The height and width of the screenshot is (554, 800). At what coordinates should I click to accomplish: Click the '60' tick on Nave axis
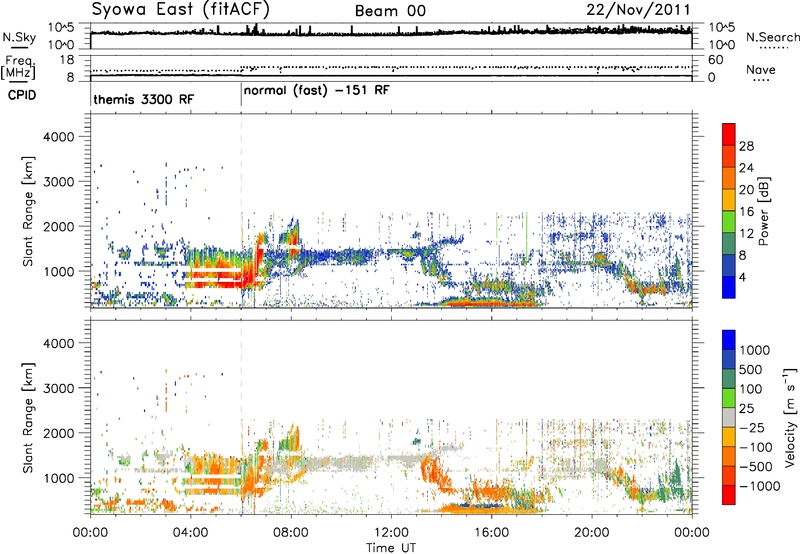tap(715, 60)
